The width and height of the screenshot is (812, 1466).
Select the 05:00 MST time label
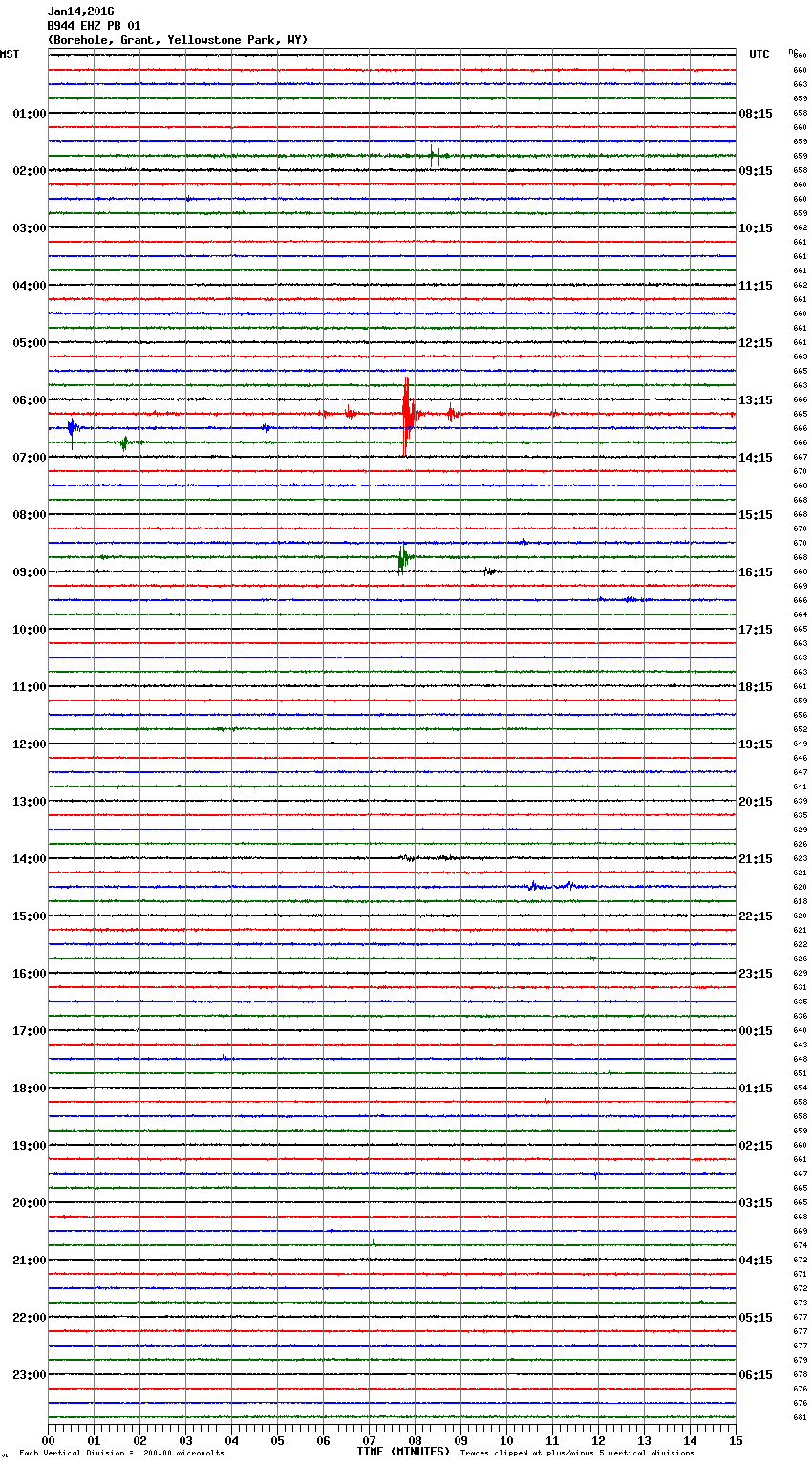[30, 343]
